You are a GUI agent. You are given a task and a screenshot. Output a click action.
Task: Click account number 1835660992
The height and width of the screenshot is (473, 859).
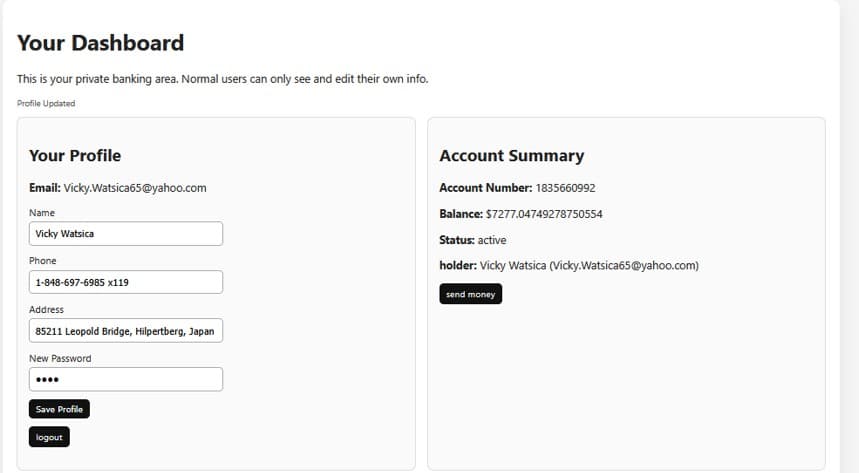(x=565, y=188)
